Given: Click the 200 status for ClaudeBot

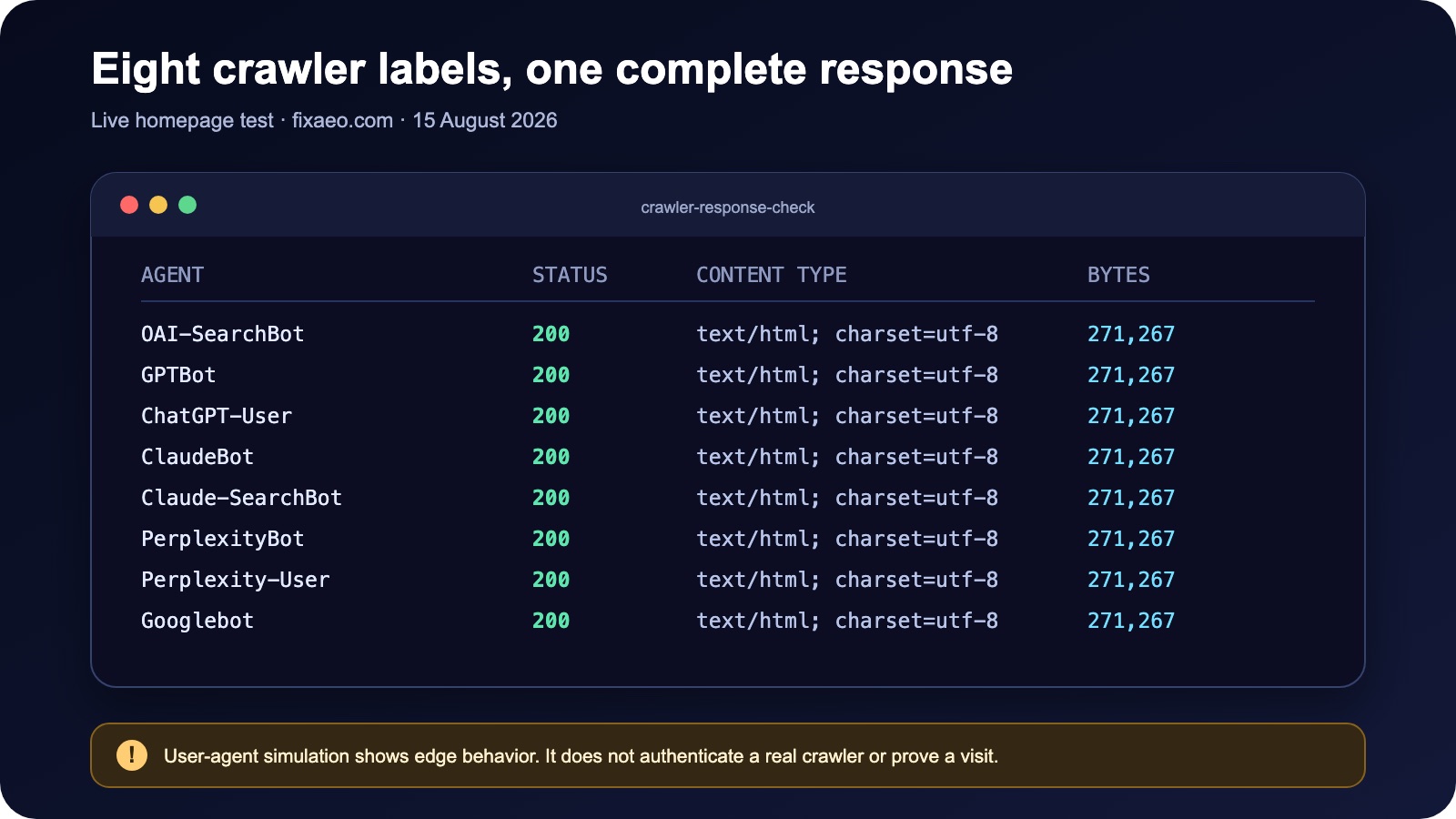Looking at the screenshot, I should coord(551,457).
